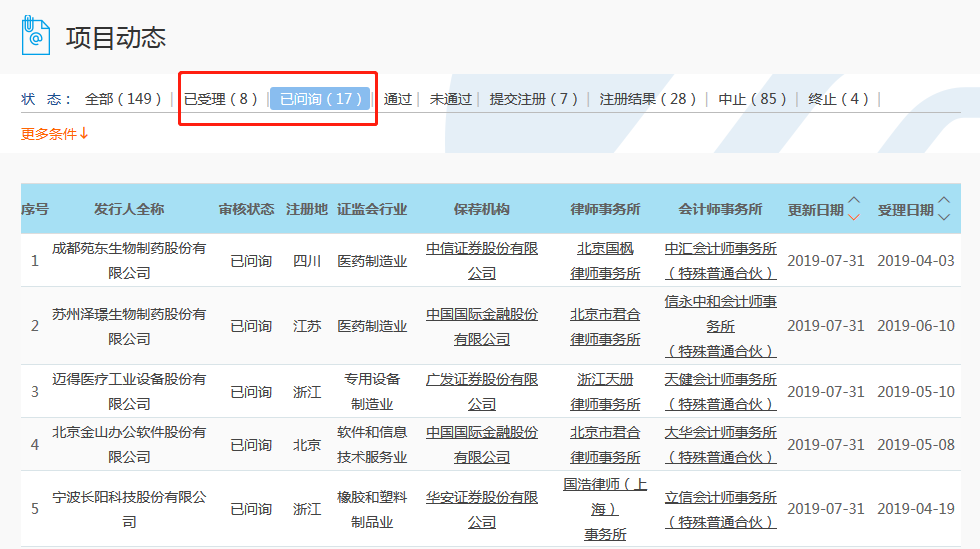Select the 未通过 status filter
This screenshot has width=980, height=549.
pyautogui.click(x=451, y=99)
